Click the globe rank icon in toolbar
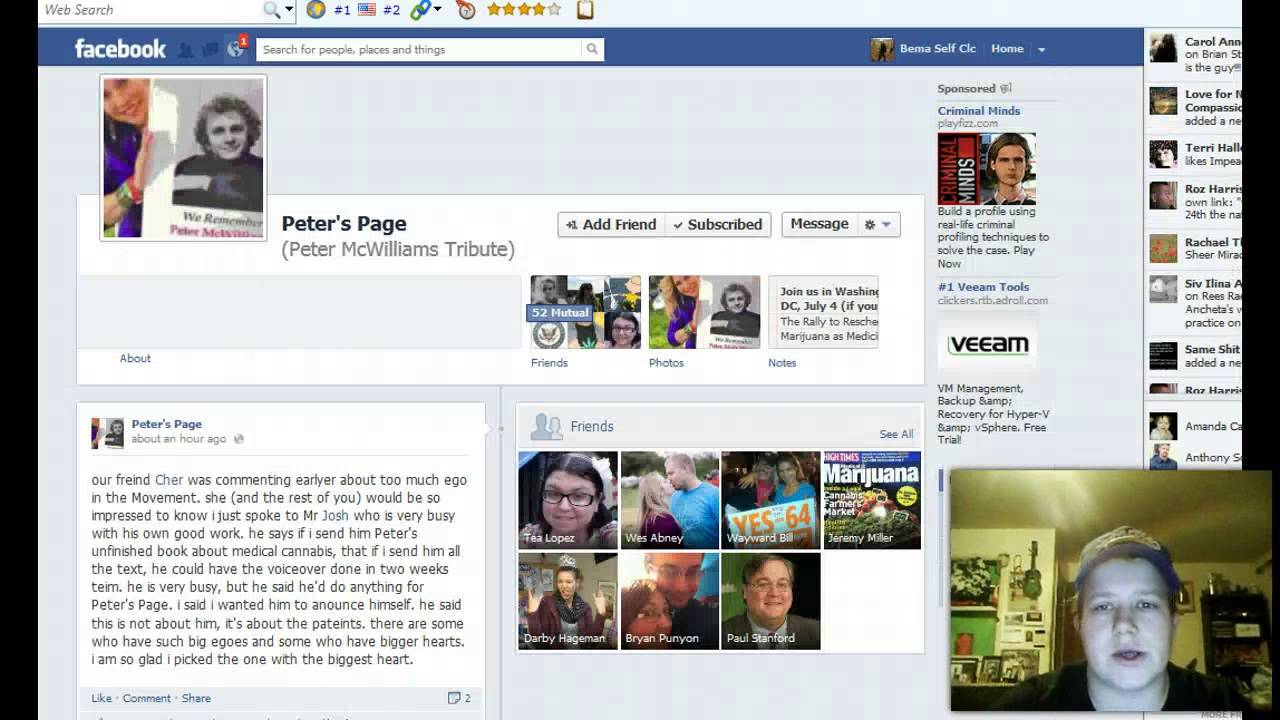1280x720 pixels. pos(316,10)
